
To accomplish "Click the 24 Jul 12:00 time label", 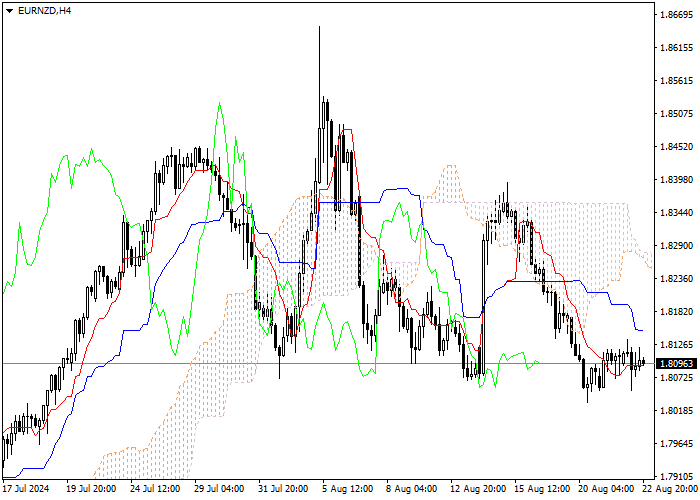I will coord(155,488).
